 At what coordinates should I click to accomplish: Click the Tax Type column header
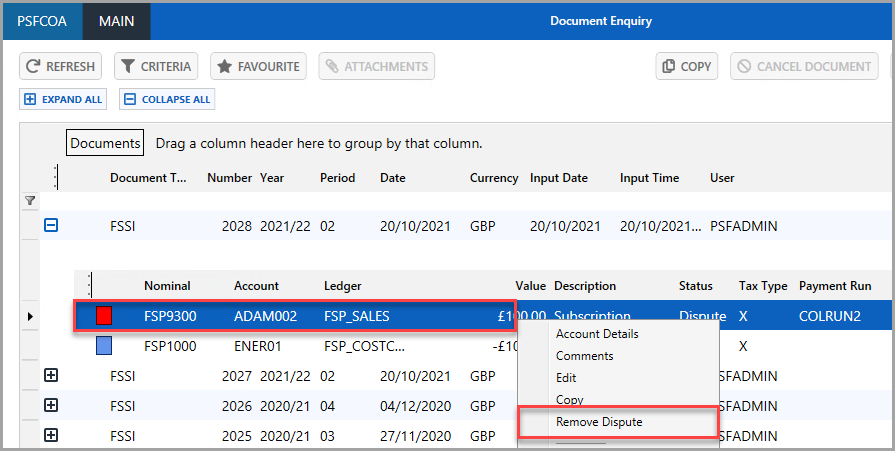click(763, 286)
